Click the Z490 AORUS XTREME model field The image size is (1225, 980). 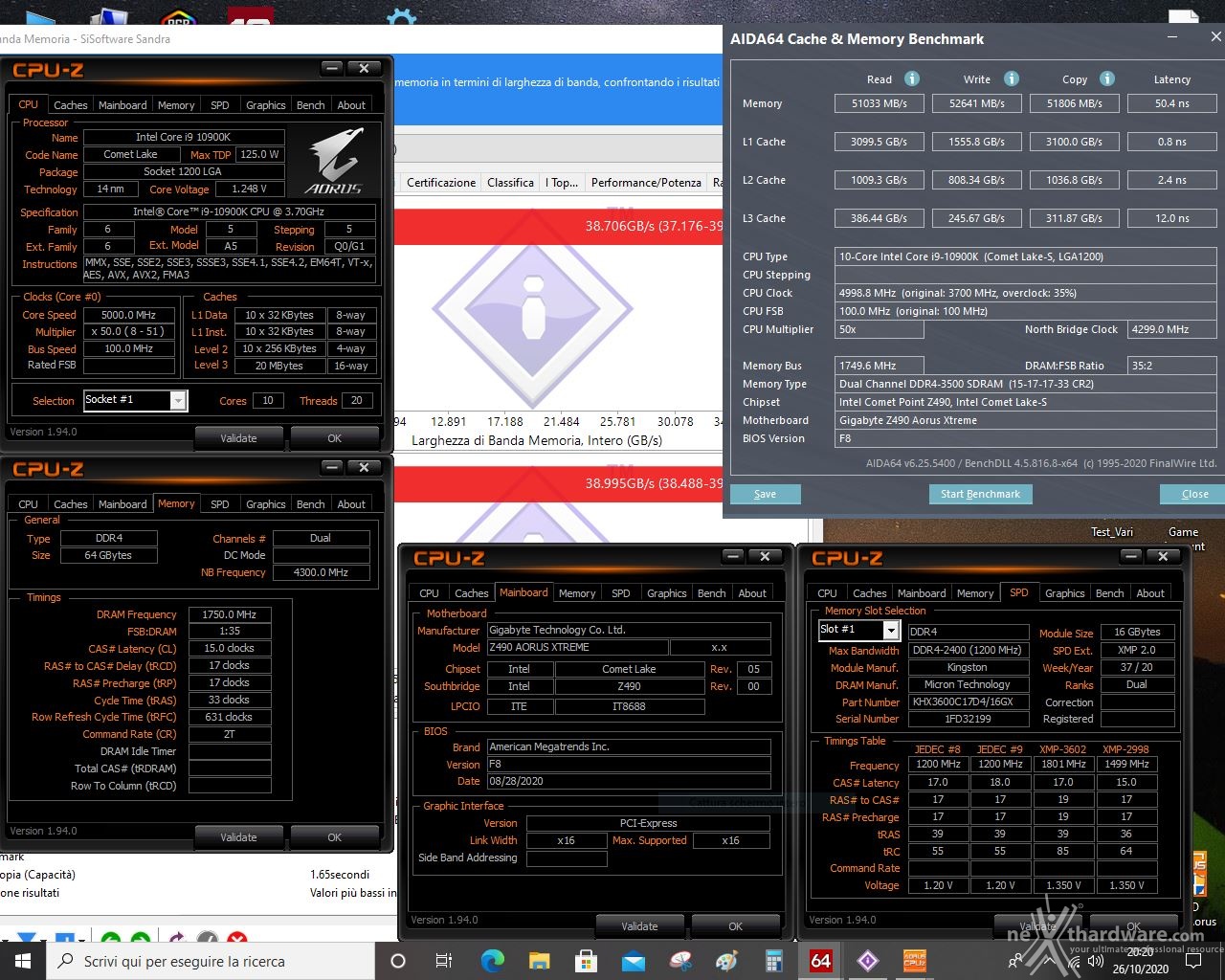[577, 647]
